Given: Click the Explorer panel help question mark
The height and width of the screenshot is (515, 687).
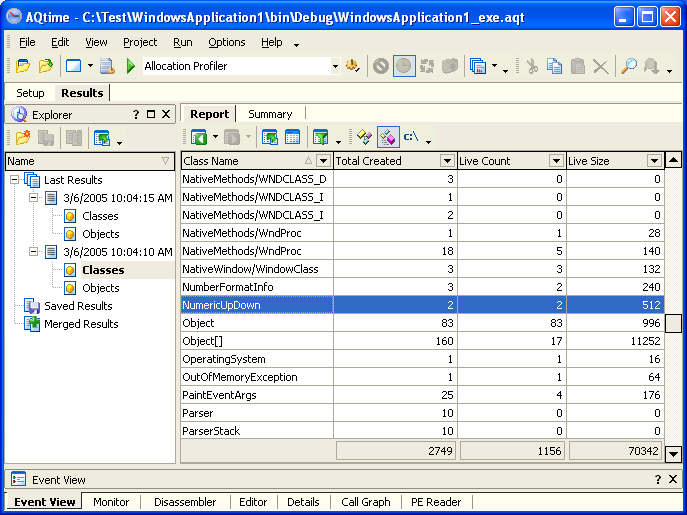Looking at the screenshot, I should pos(136,114).
